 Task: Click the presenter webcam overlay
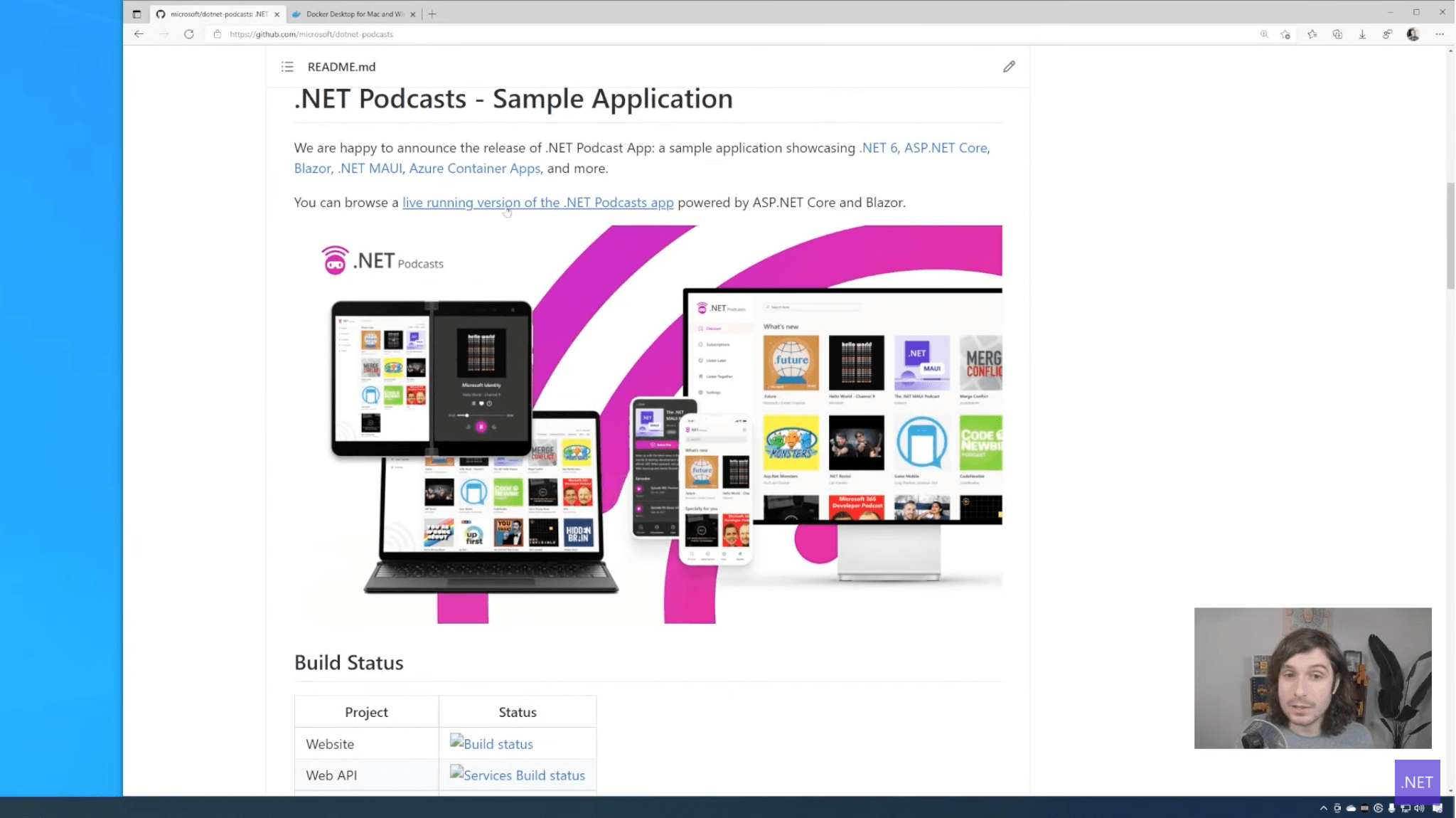pos(1312,678)
